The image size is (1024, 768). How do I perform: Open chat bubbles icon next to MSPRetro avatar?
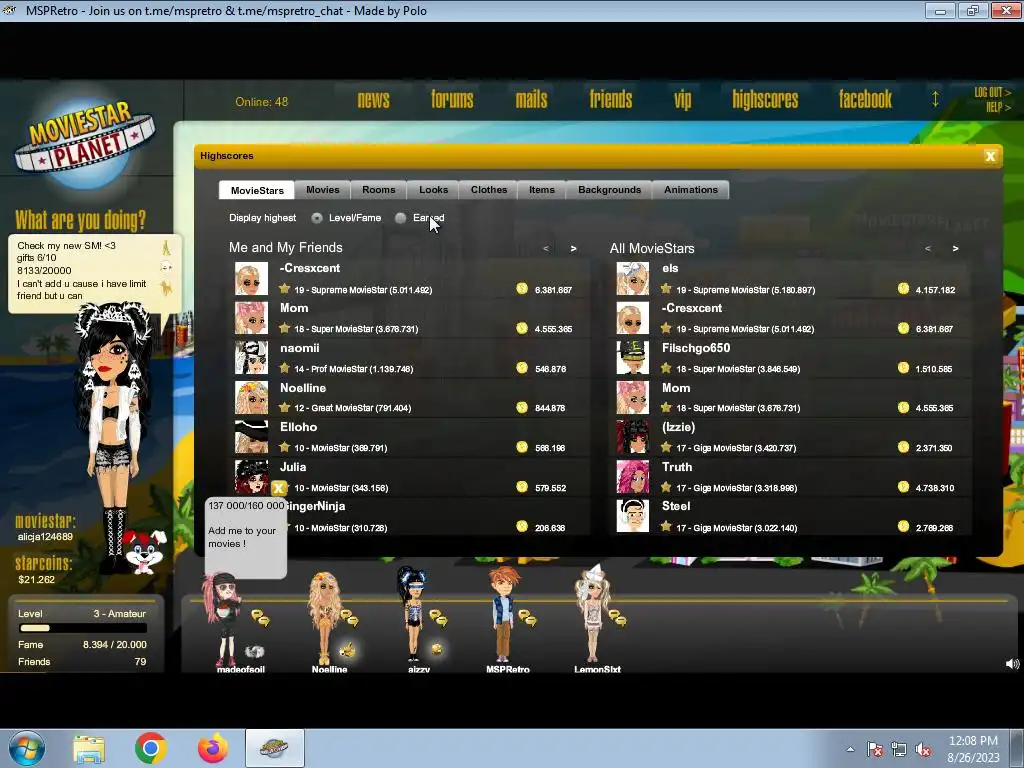pos(527,617)
